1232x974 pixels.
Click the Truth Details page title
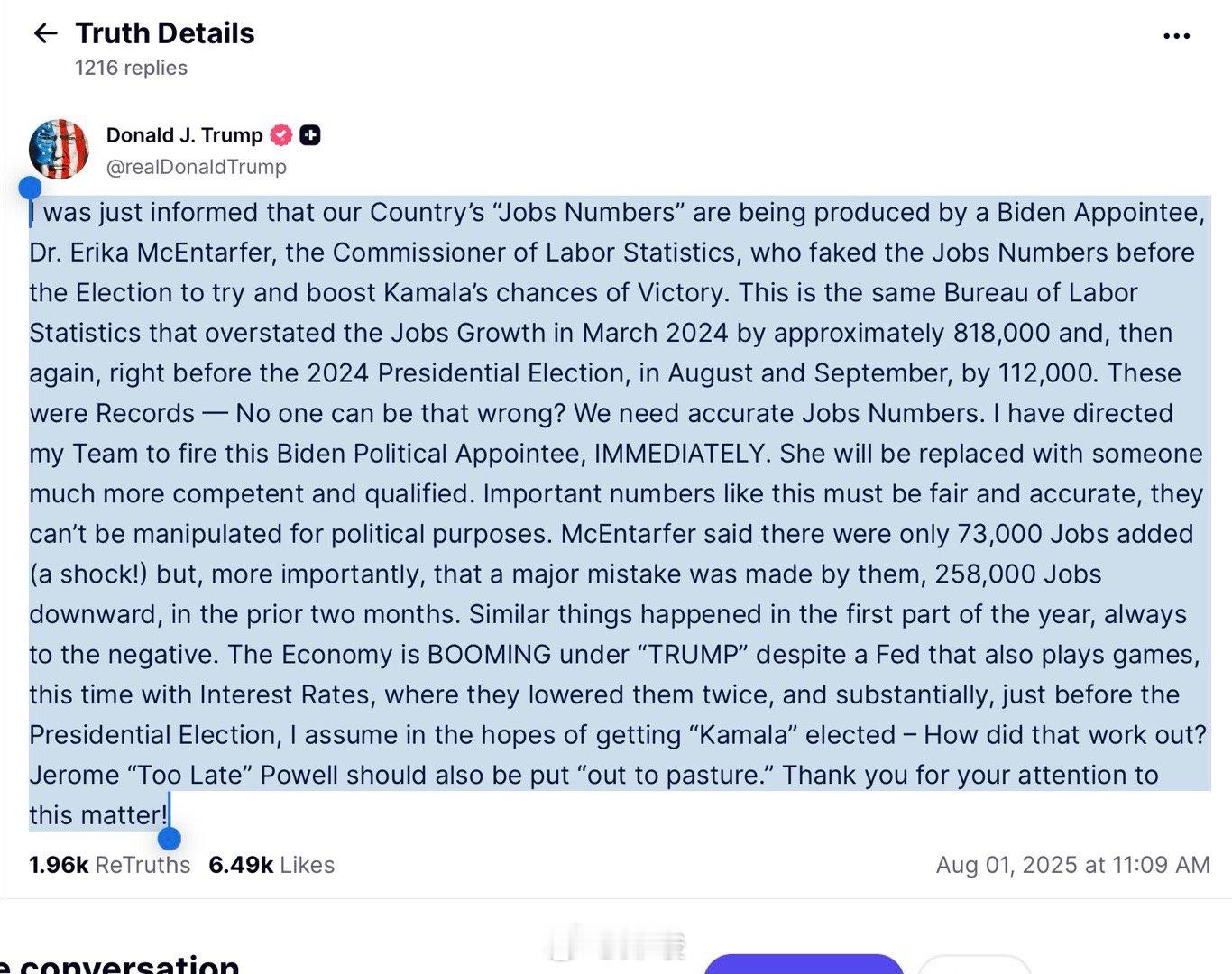point(165,33)
